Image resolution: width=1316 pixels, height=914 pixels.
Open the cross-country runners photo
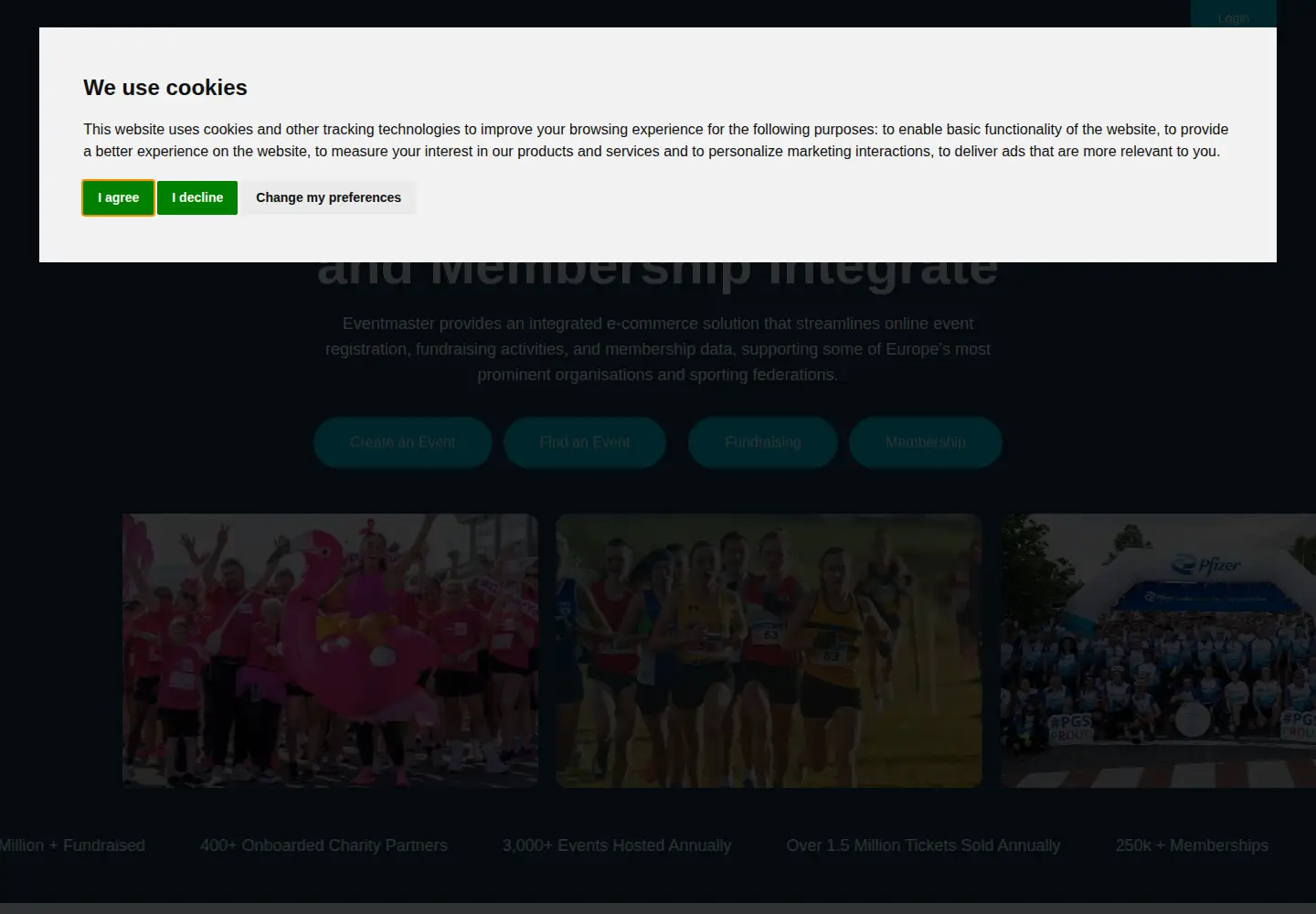(769, 651)
